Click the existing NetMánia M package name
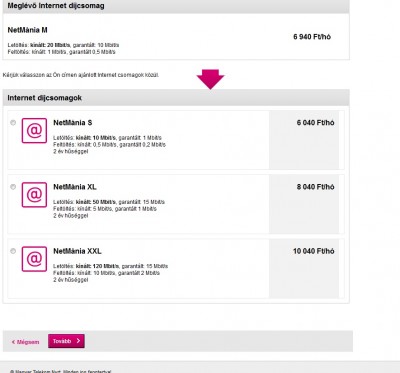Screen dimensions: 400x373 tap(27, 30)
